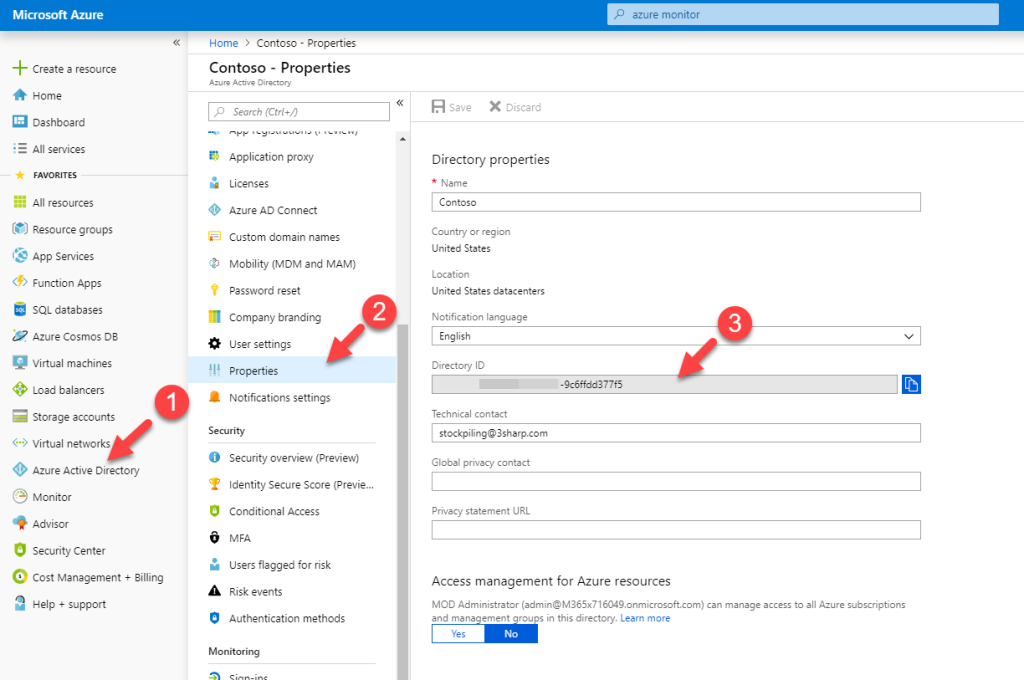Set access management toggle to Yes
This screenshot has height=680, width=1024.
[458, 633]
